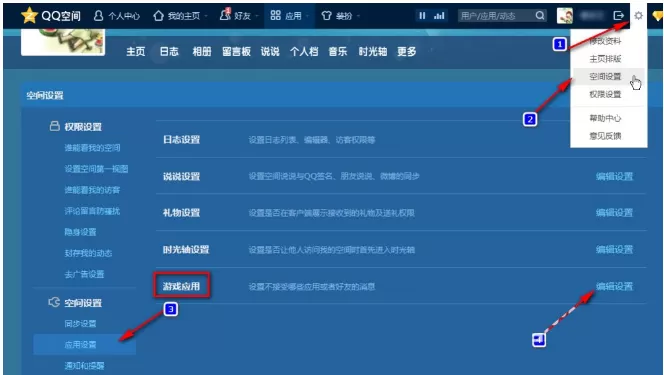Go to the 日志 navigation tab

(169, 52)
